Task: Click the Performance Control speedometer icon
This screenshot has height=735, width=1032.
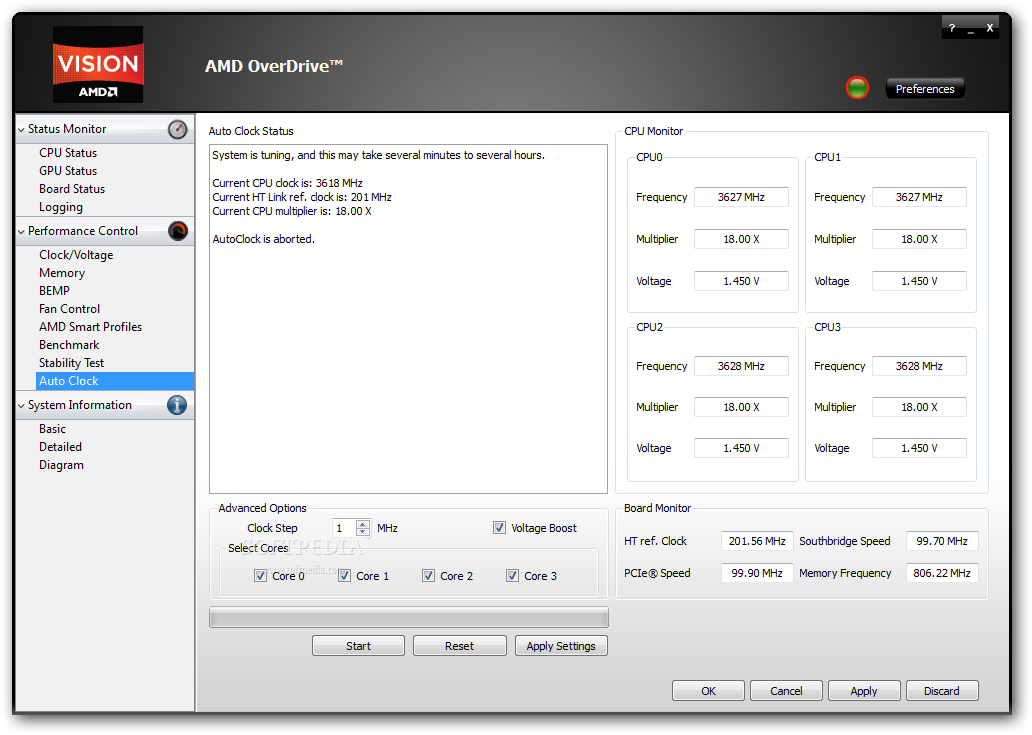Action: (x=178, y=231)
